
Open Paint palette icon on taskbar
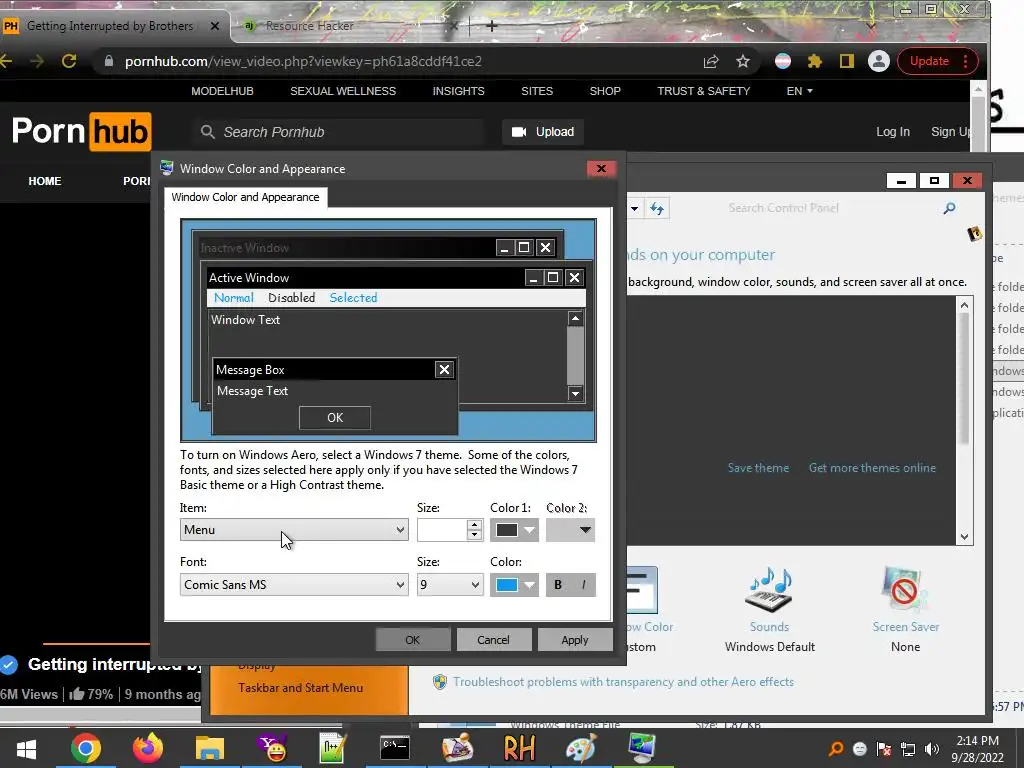[x=581, y=748]
